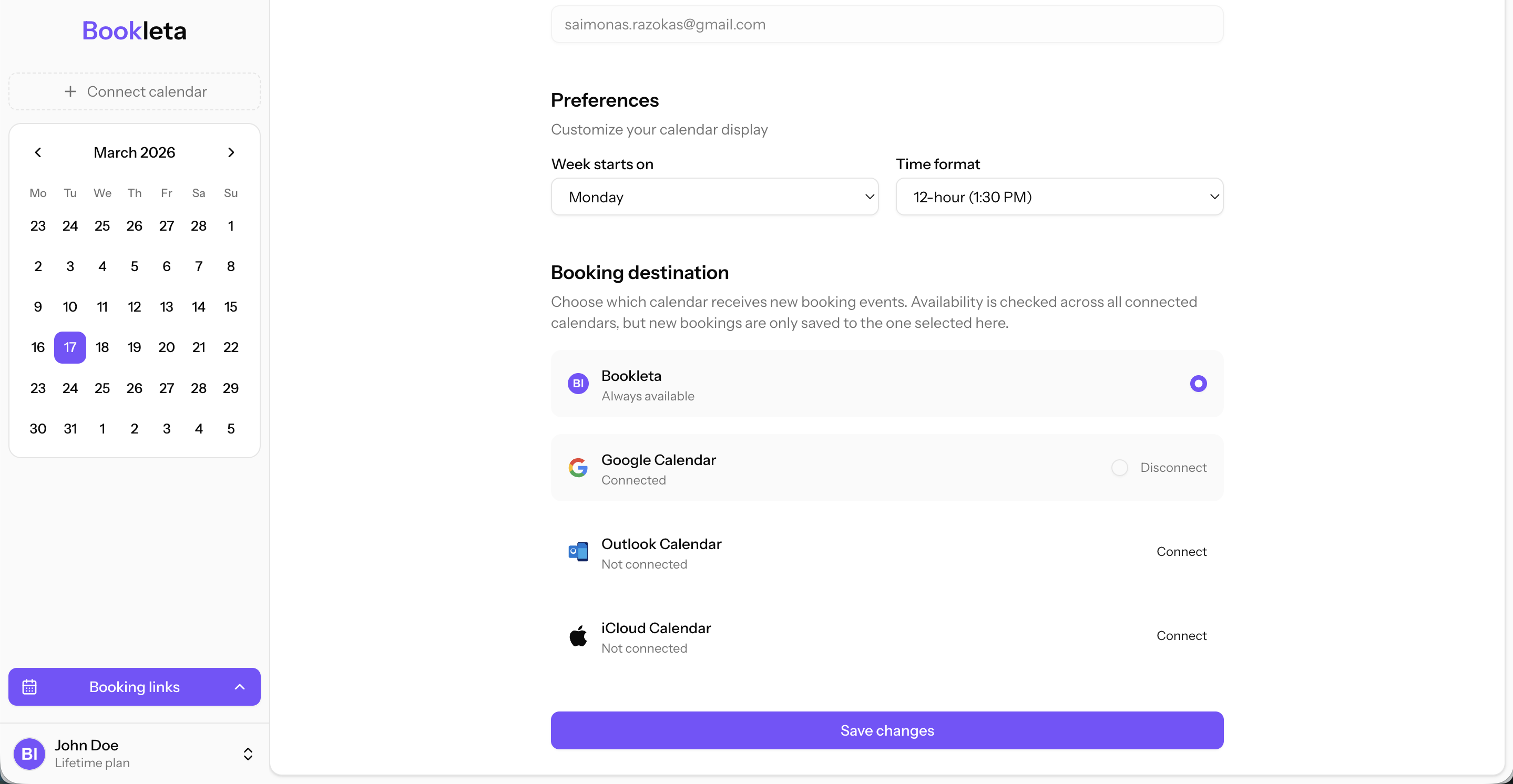Click the iCloud Apple logo
1513x784 pixels.
pos(578,635)
